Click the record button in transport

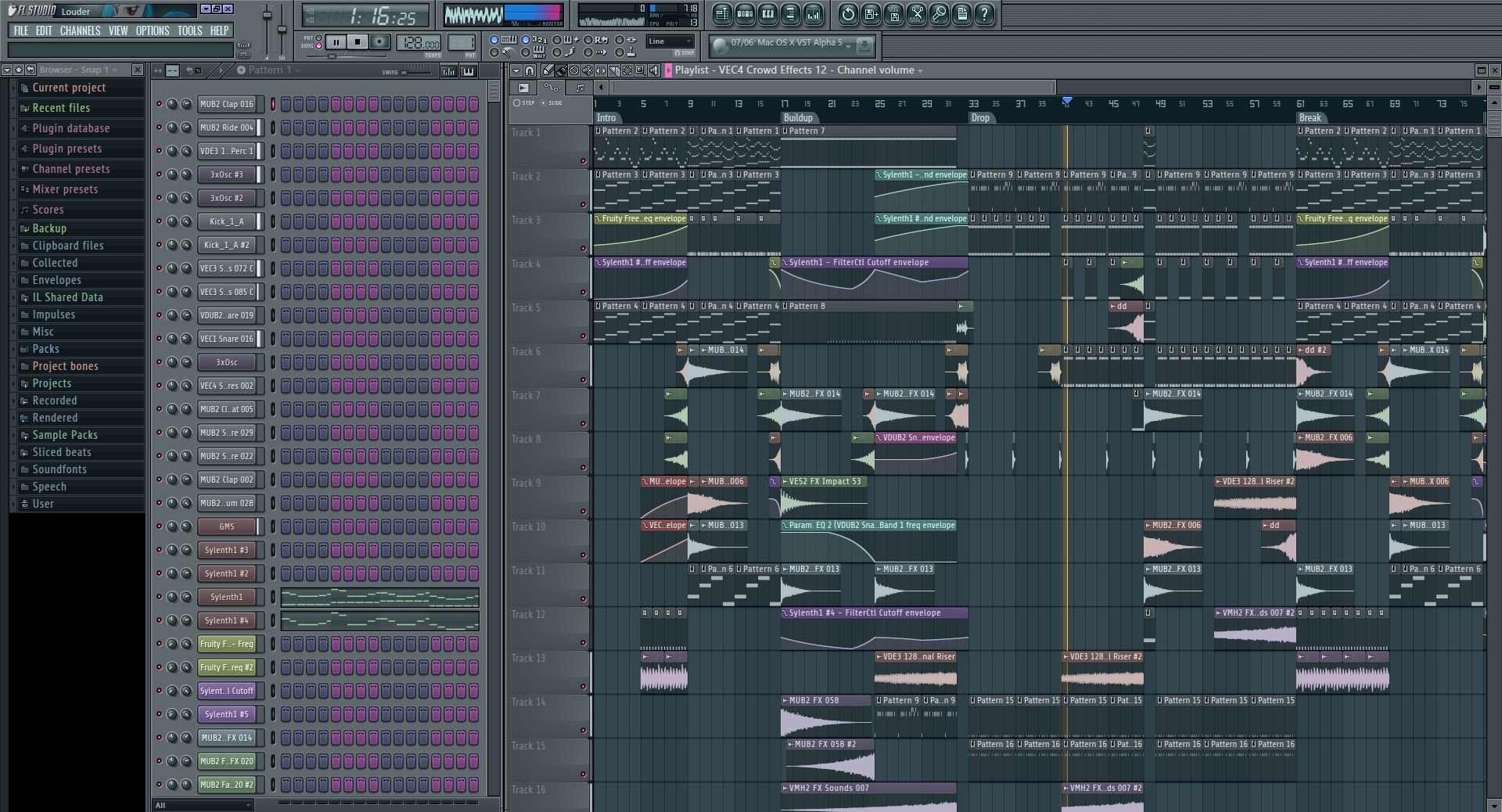[379, 42]
